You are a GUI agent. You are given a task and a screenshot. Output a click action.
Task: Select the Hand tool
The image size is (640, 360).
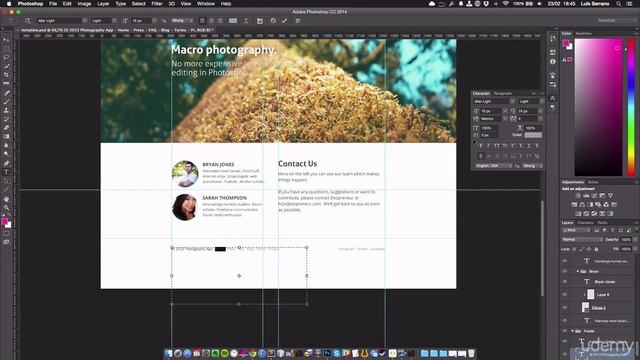(x=6, y=199)
